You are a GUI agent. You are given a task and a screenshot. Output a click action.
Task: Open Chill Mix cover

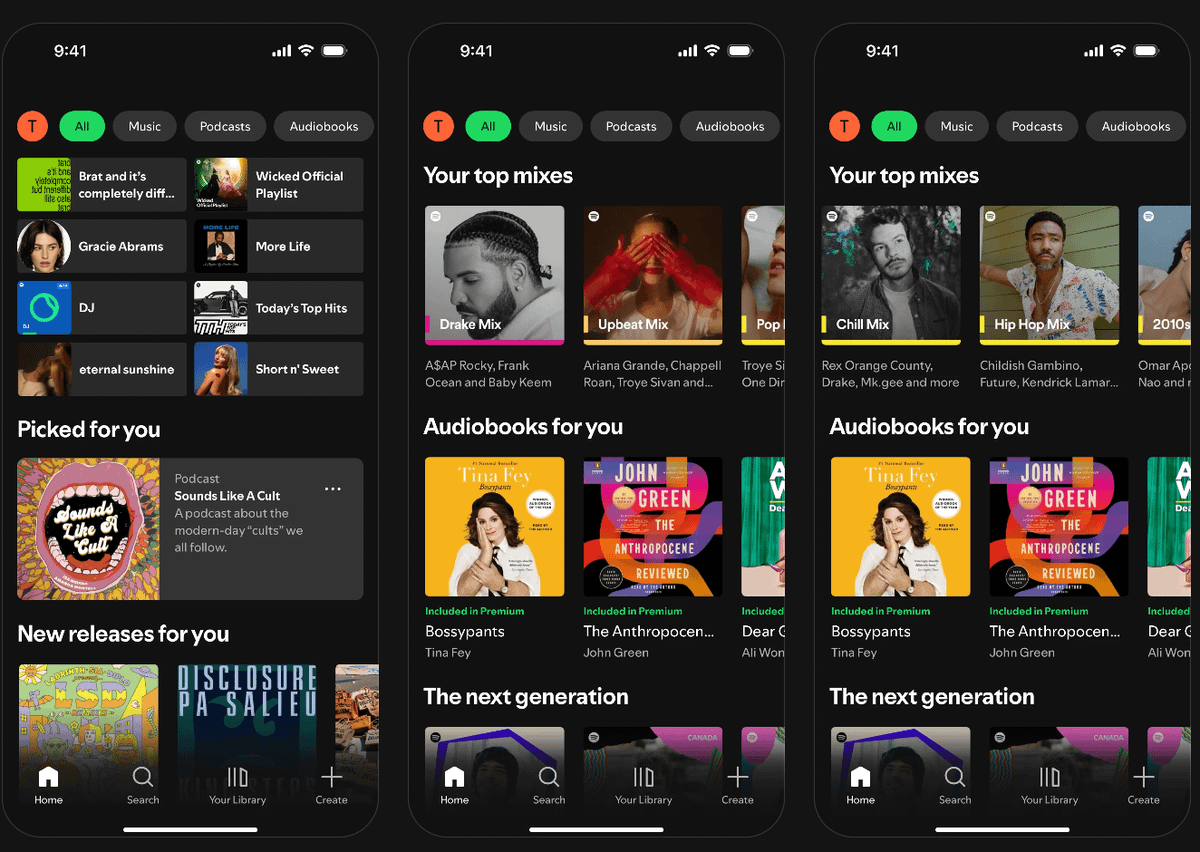891,275
